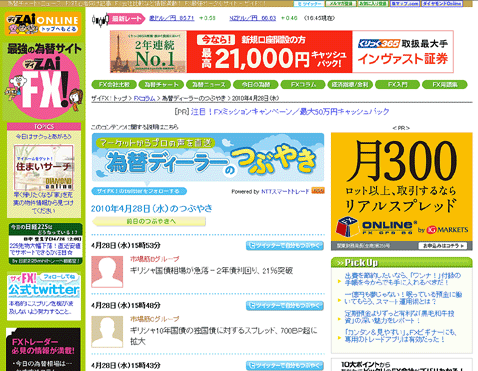The image size is (478, 371).
Task: Click the beige silhouette avatar of second tweet
Action: coord(107,332)
